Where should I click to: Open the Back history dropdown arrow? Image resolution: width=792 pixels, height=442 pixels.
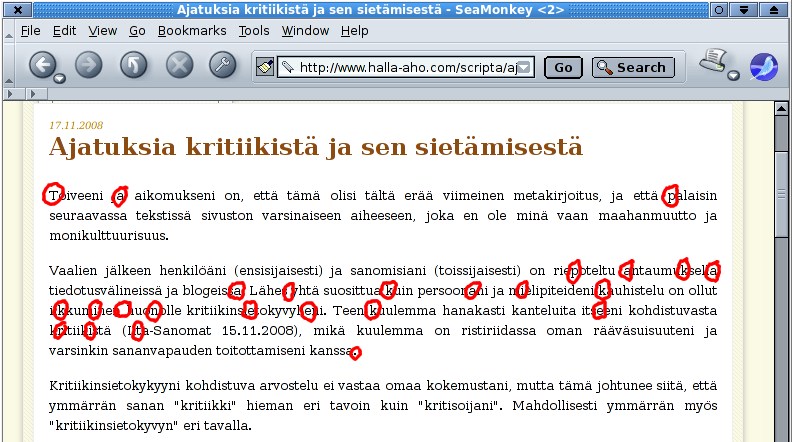pos(60,78)
